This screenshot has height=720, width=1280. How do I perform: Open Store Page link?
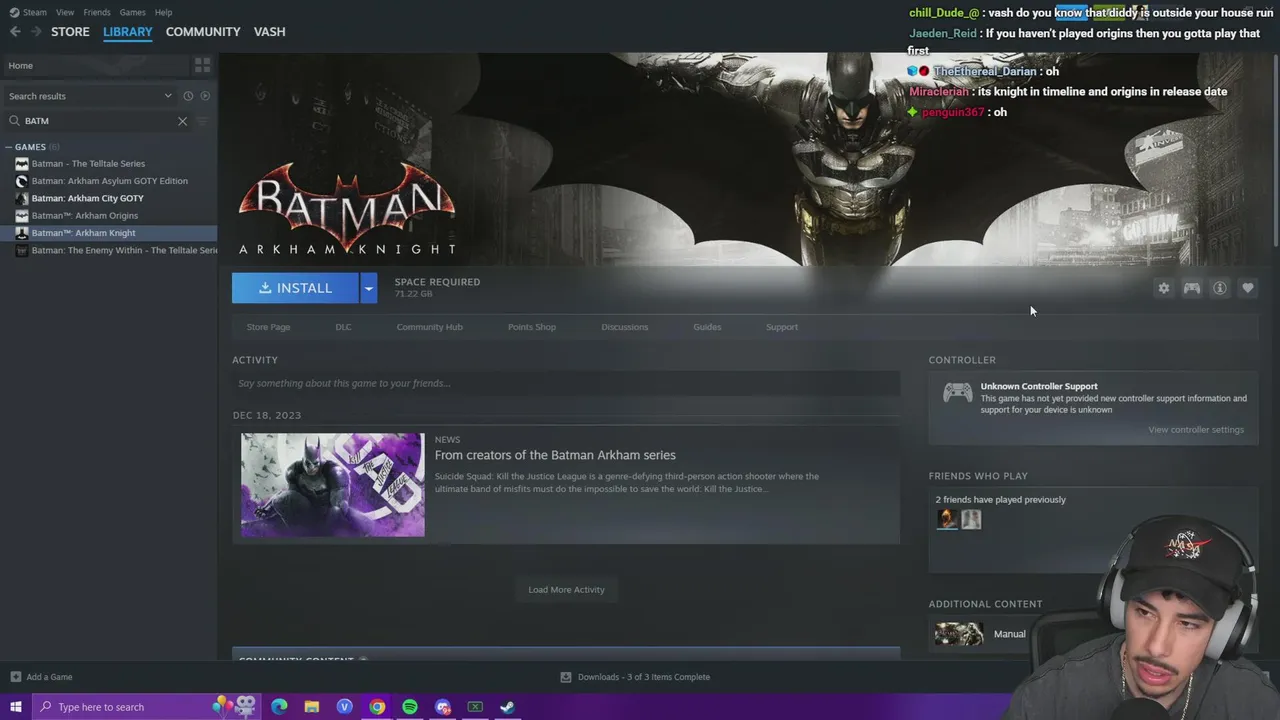tap(268, 327)
